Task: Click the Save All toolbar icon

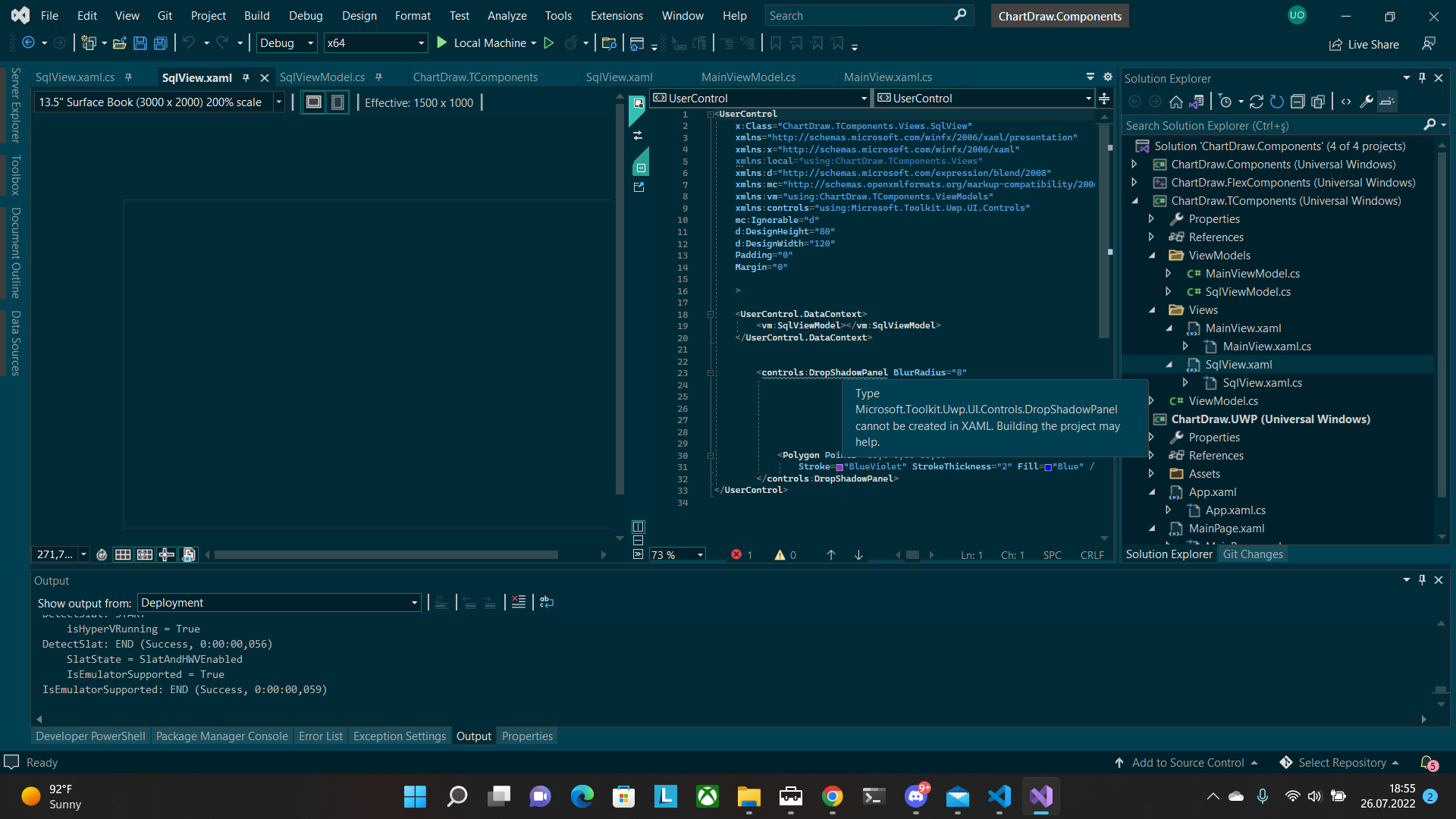Action: point(161,43)
